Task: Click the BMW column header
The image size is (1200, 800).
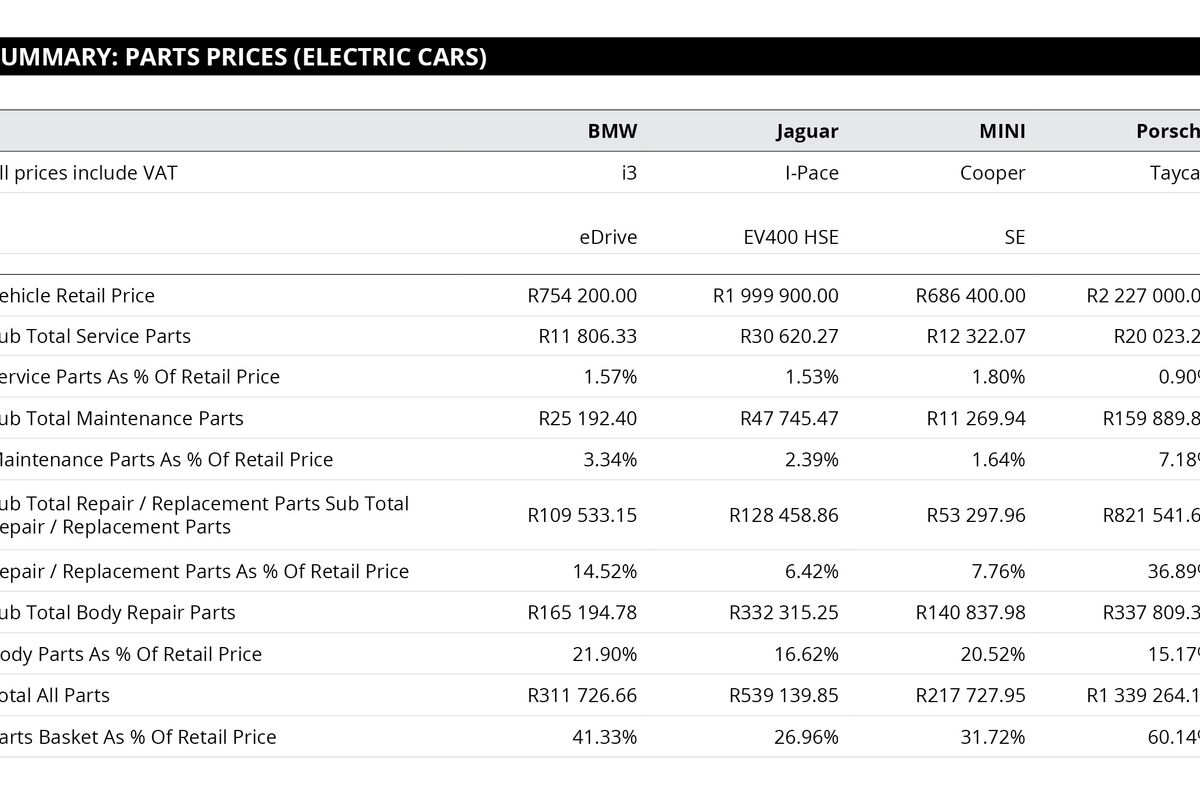Action: (612, 131)
